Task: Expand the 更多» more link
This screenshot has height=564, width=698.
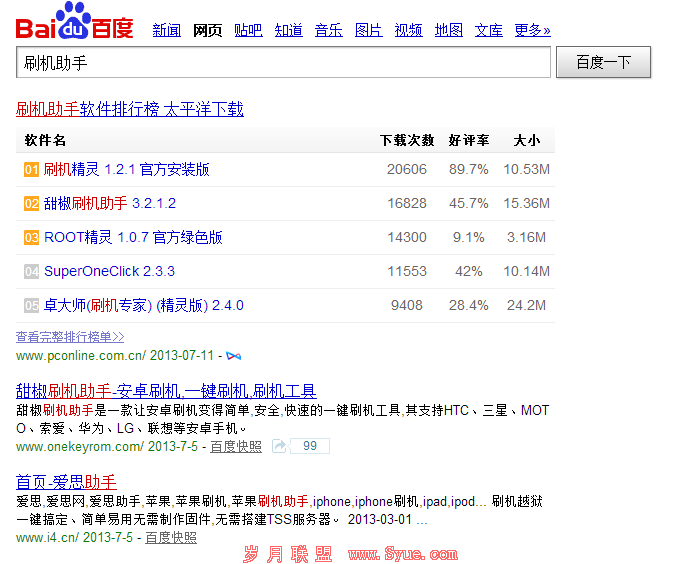Action: tap(532, 30)
